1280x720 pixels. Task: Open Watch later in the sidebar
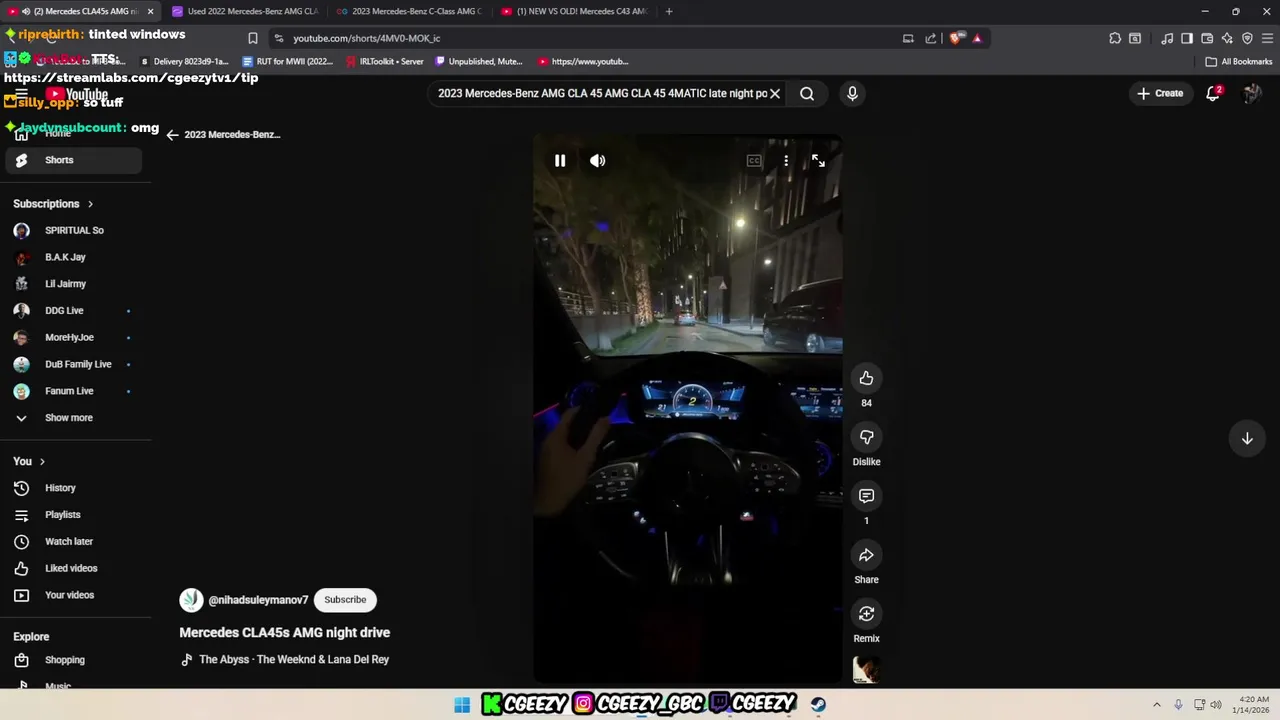pyautogui.click(x=73, y=542)
